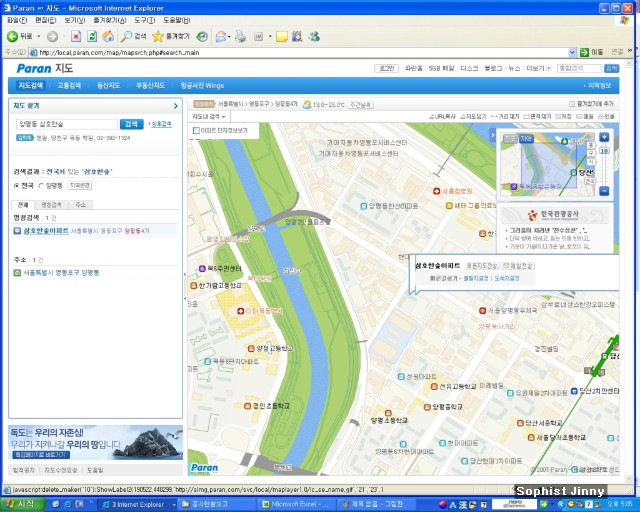This screenshot has width=640, height=512.
Task: Open the 상세검색 link
Action: [160, 124]
